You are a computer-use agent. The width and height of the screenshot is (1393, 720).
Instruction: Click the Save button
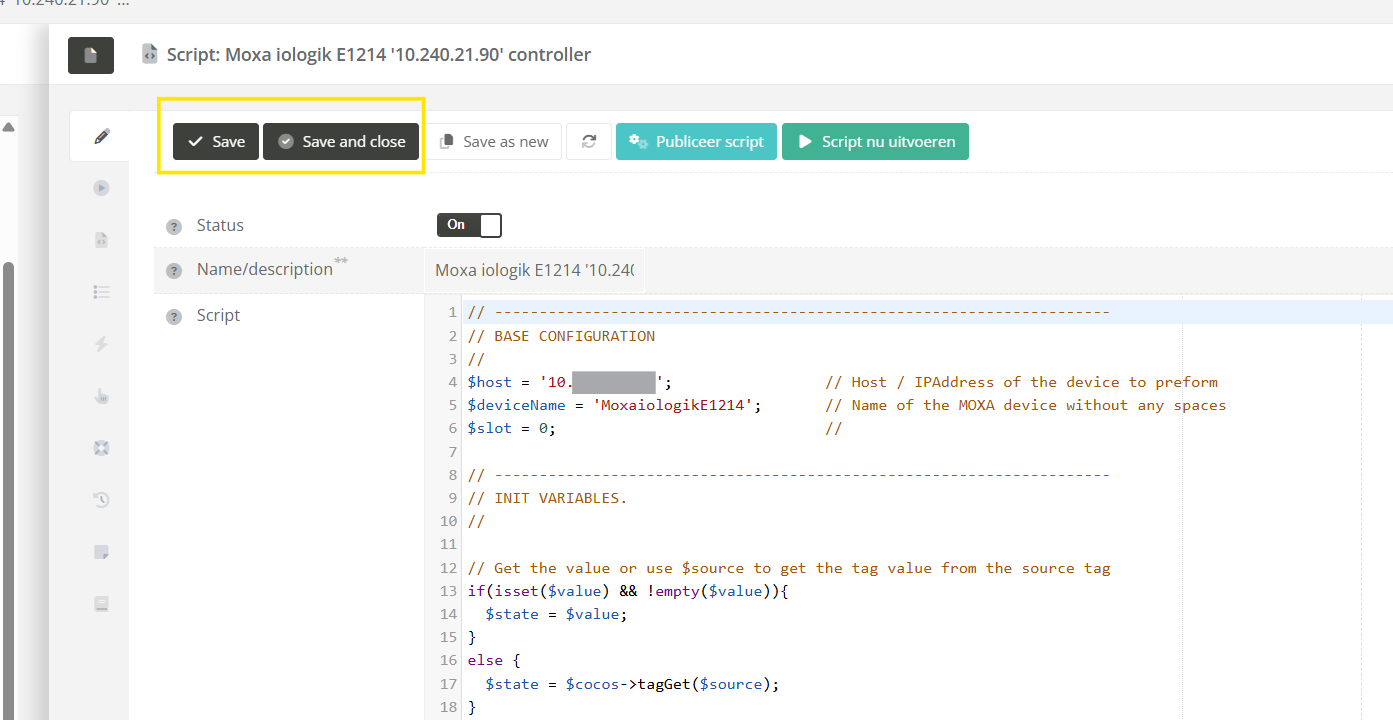216,142
